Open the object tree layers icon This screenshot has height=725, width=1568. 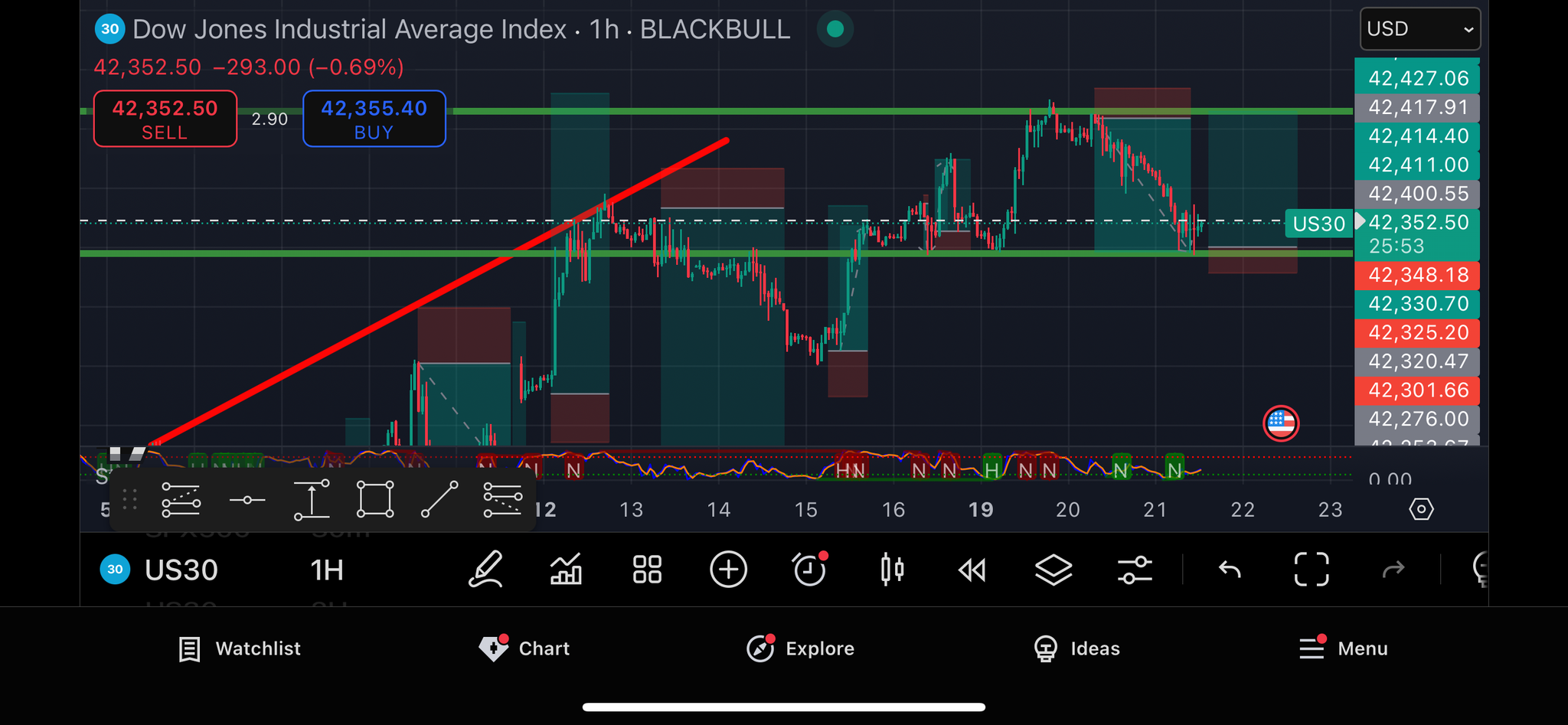(x=1053, y=570)
